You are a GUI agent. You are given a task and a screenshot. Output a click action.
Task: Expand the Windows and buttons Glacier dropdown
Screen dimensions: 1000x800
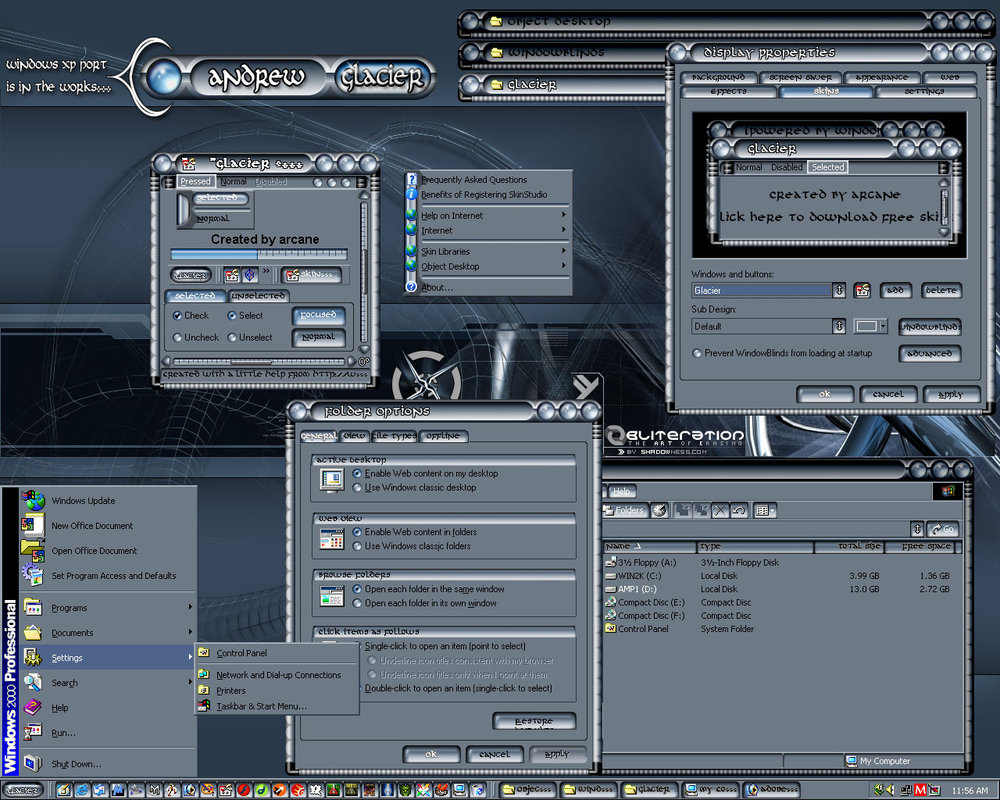[x=838, y=291]
